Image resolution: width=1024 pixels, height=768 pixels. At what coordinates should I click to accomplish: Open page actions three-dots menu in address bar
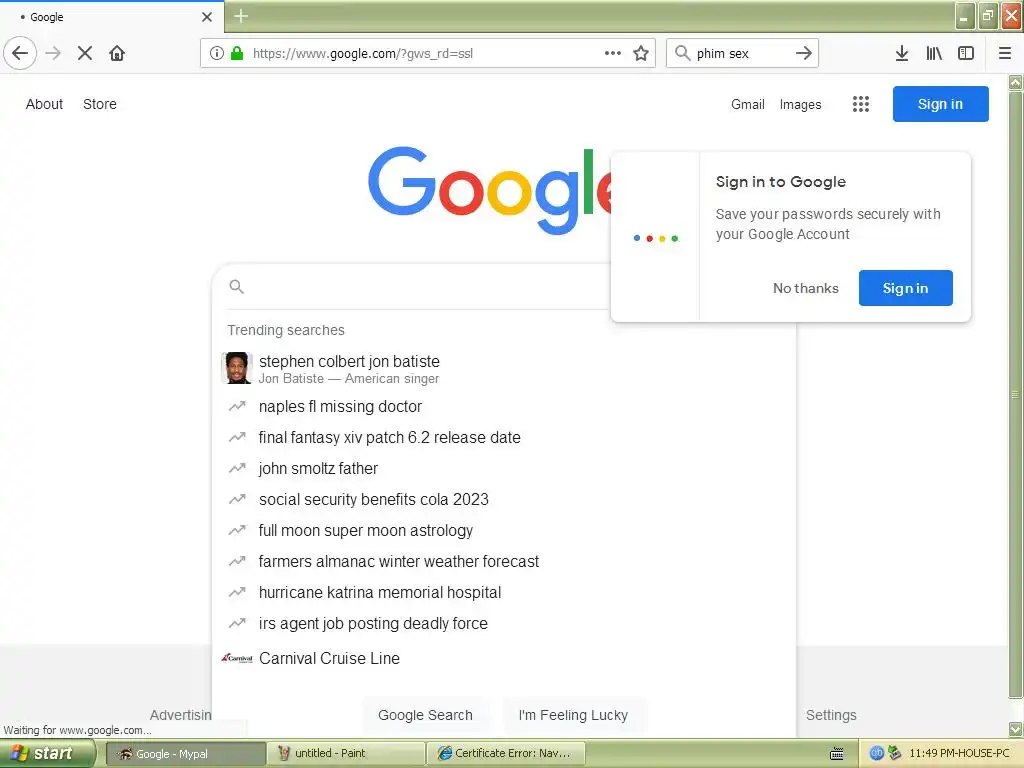tap(613, 53)
